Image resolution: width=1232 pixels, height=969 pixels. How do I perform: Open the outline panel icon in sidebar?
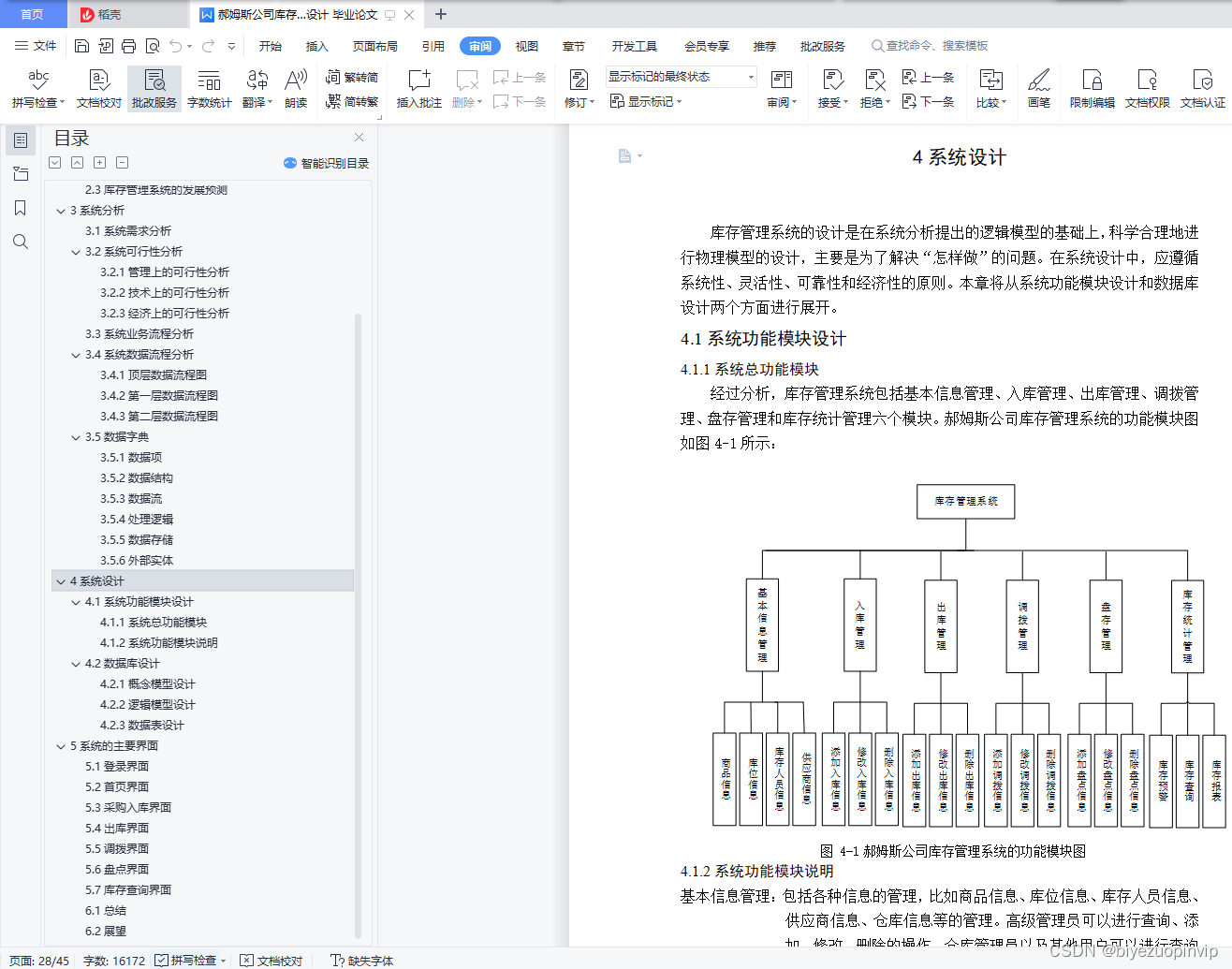pyautogui.click(x=21, y=140)
